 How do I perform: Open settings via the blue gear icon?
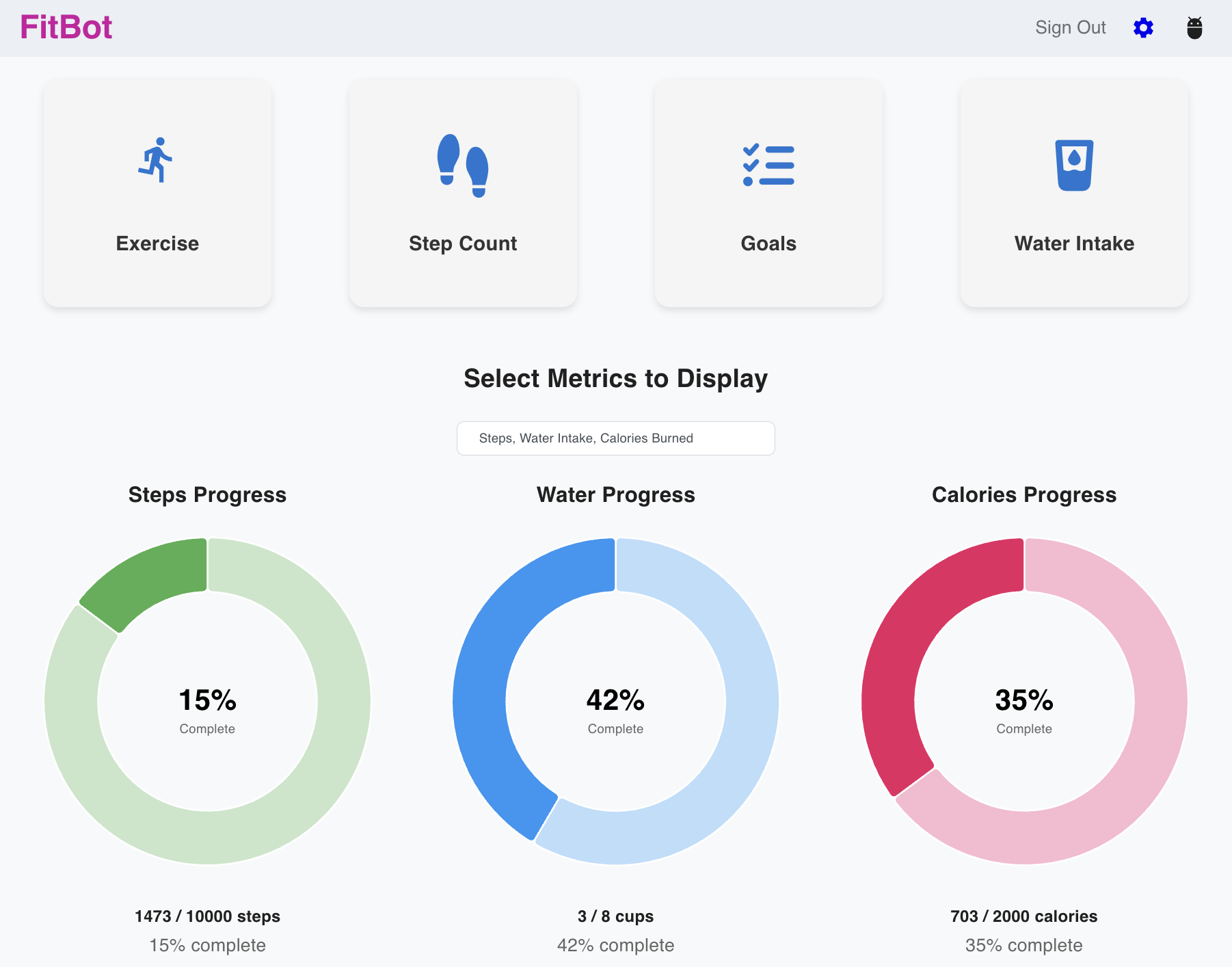[1143, 27]
